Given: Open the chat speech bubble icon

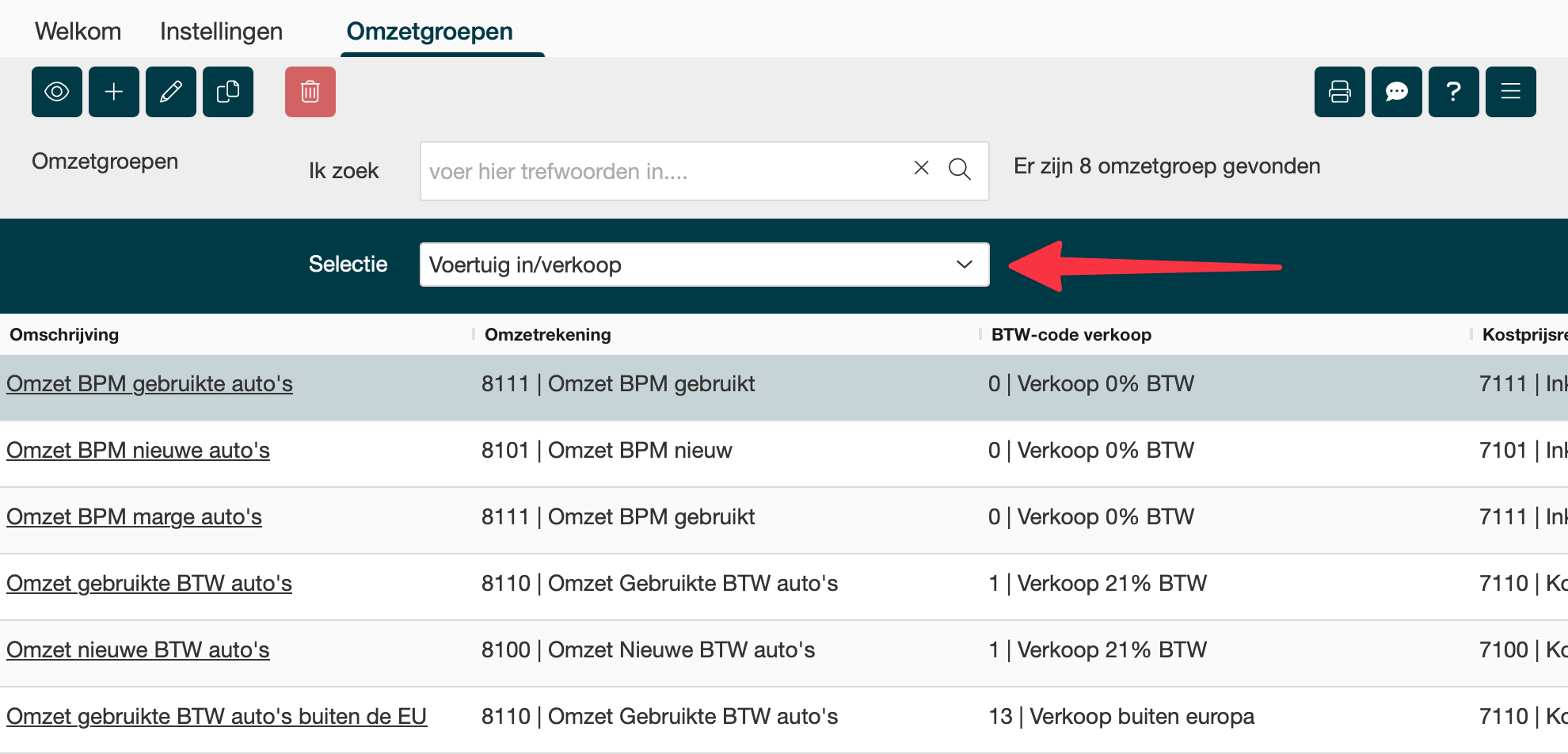Looking at the screenshot, I should (1397, 92).
